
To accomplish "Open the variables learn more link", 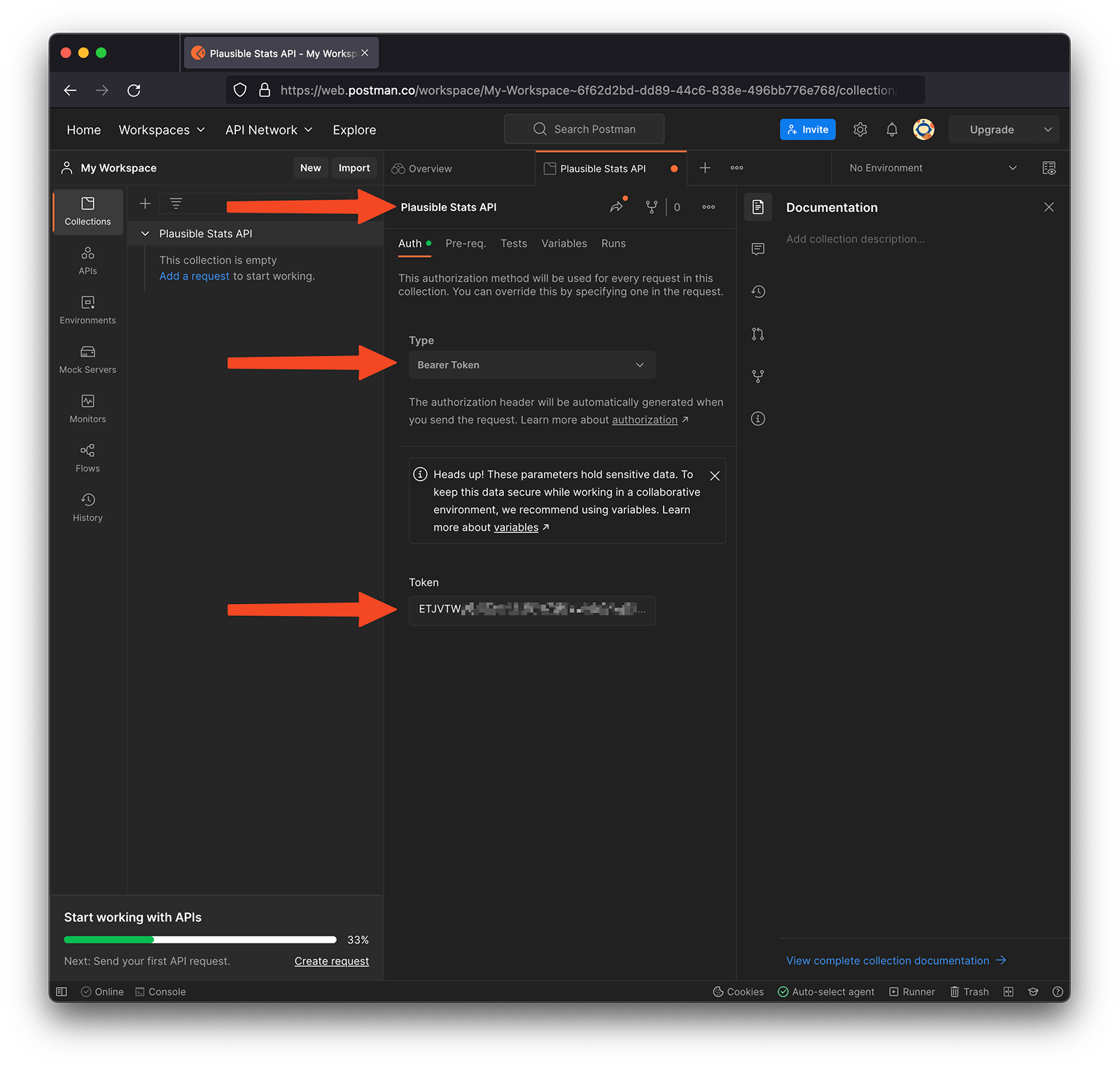I will click(x=516, y=528).
